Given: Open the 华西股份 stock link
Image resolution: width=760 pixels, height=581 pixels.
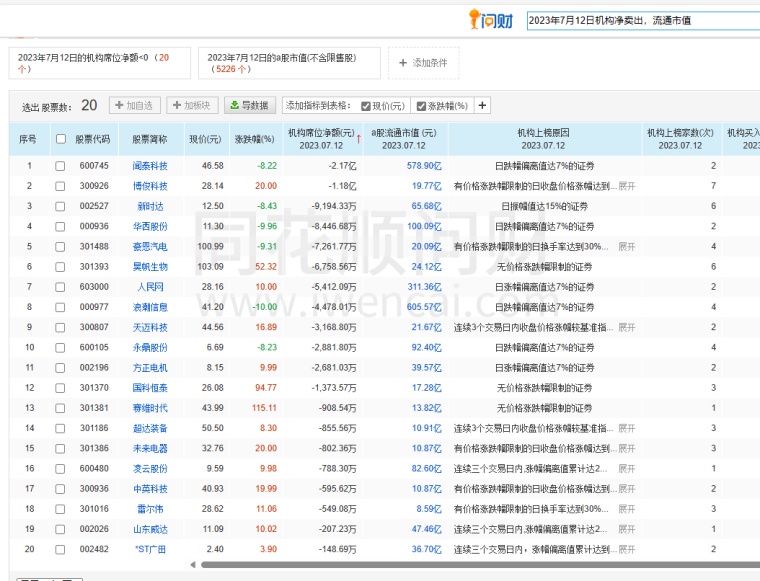Looking at the screenshot, I should (x=150, y=227).
